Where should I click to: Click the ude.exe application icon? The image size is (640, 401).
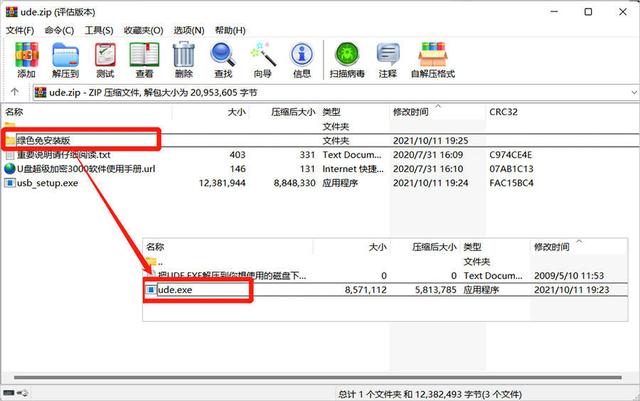[x=151, y=290]
